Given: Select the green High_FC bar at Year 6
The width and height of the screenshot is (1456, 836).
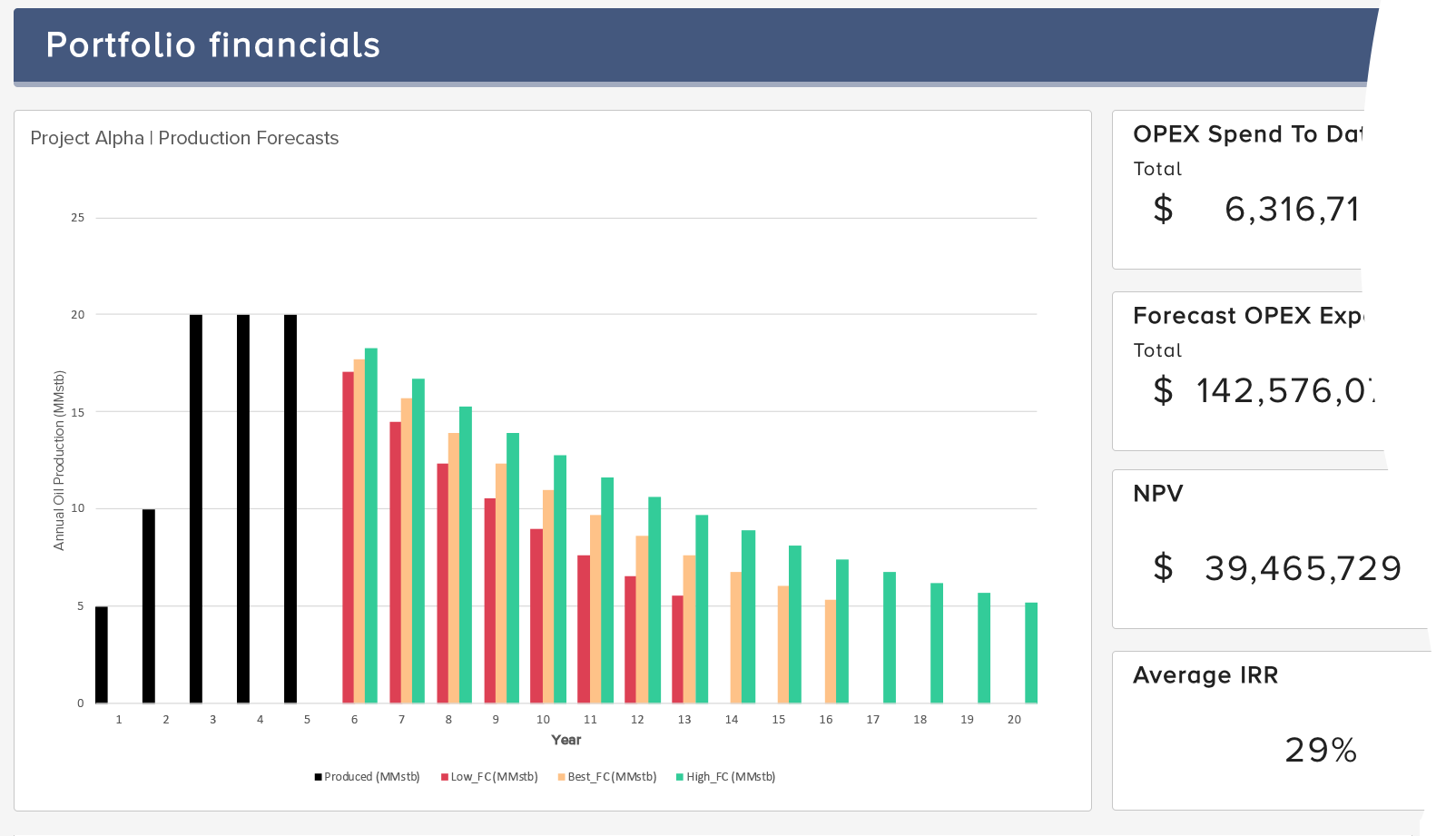Looking at the screenshot, I should [369, 526].
